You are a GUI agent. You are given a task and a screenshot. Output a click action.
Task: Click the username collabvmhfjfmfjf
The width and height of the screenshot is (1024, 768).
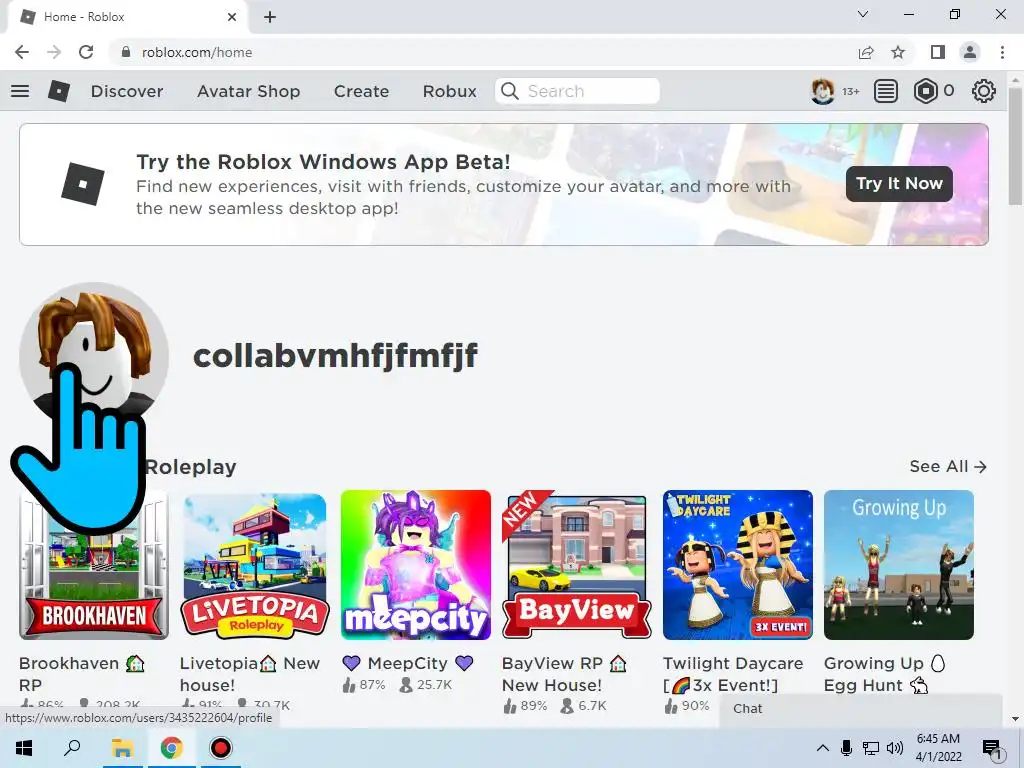click(335, 356)
